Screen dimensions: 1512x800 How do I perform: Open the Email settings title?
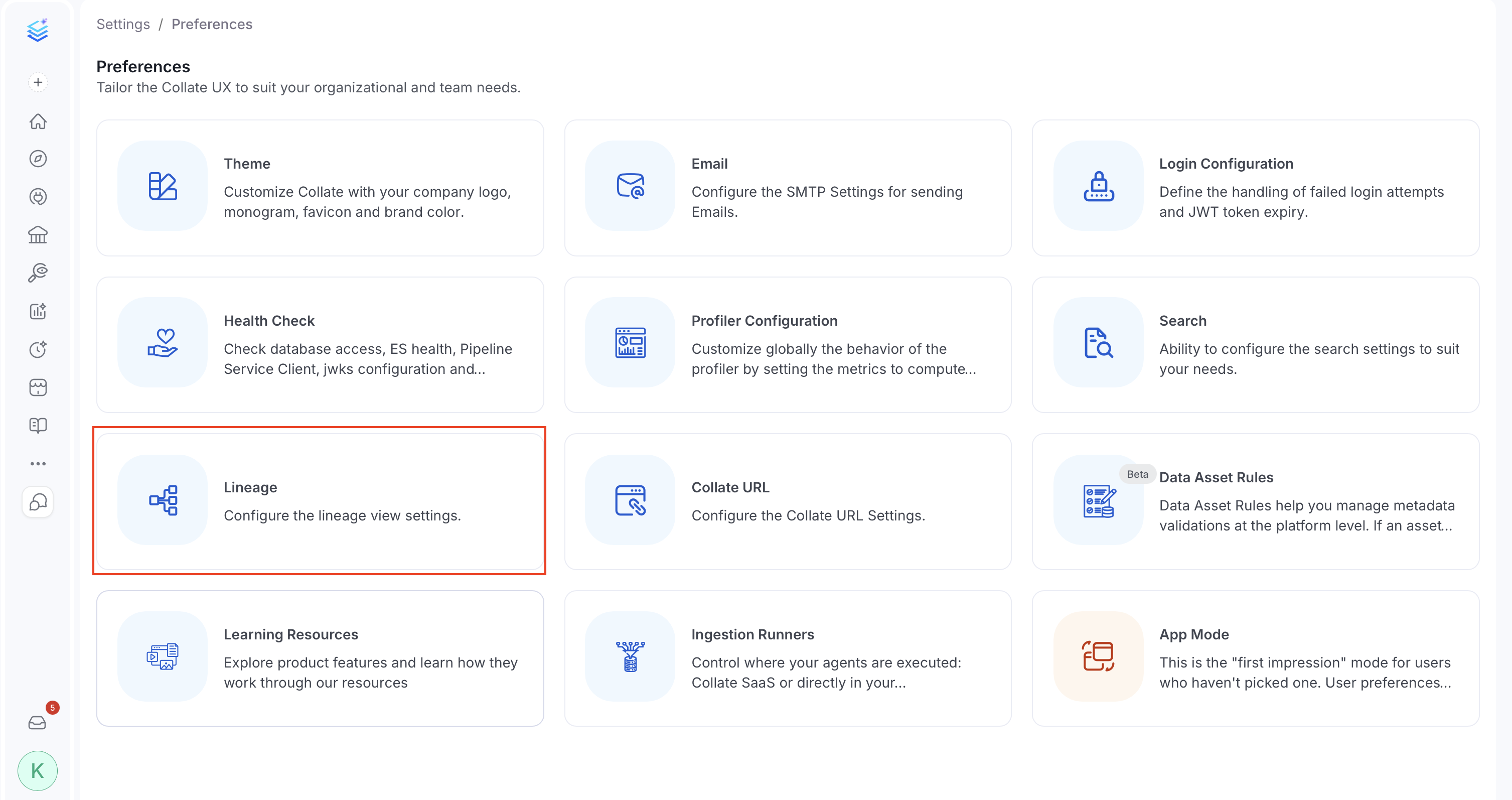pyautogui.click(x=709, y=164)
